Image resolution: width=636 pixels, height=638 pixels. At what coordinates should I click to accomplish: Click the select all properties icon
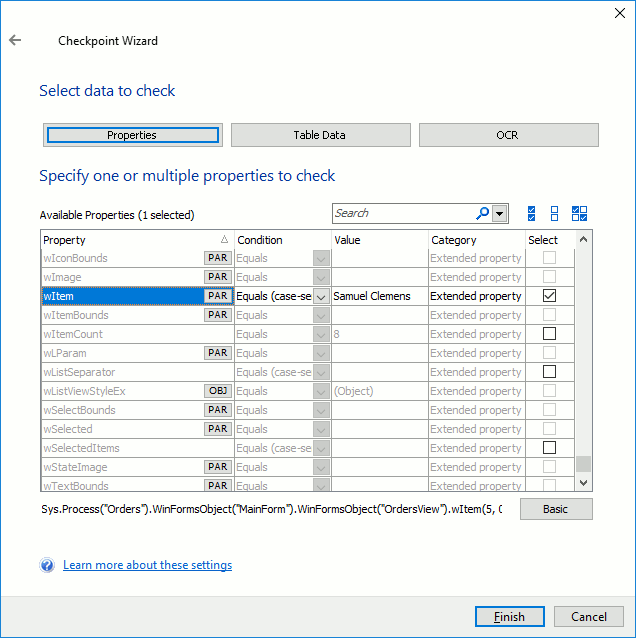[x=531, y=213]
